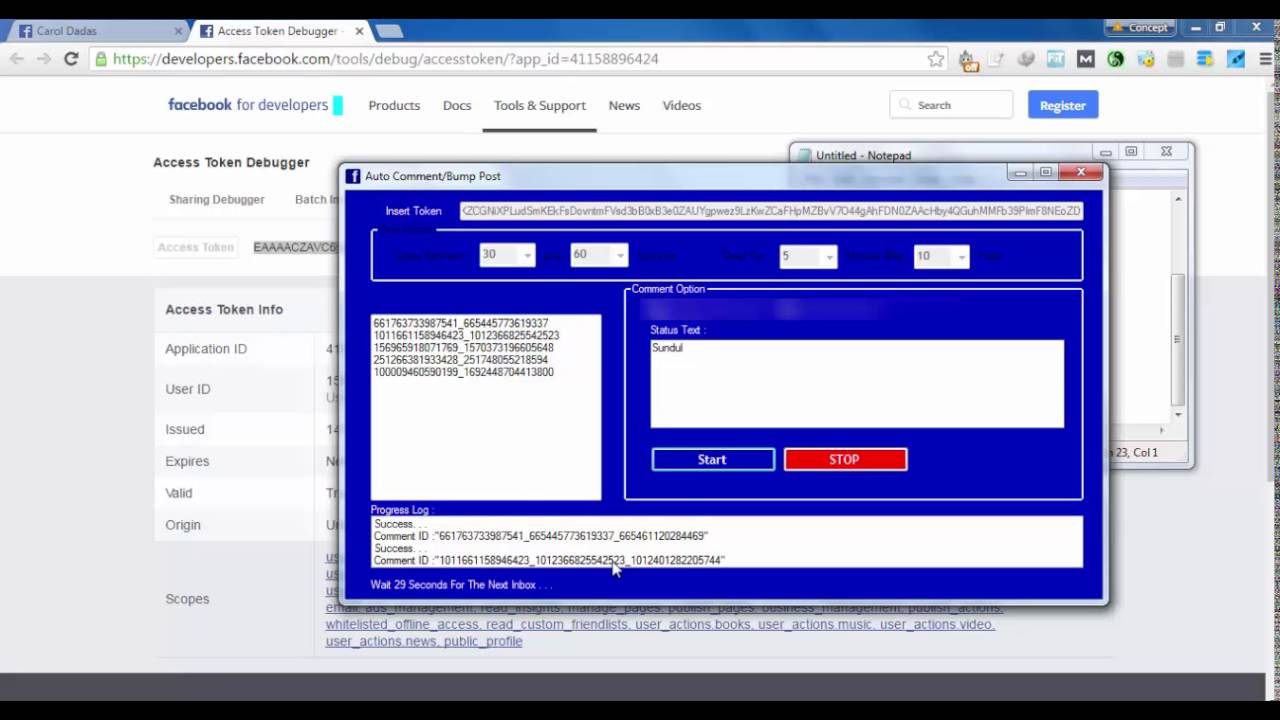
Task: Click the gray globe extension icon
Action: coord(1026,59)
